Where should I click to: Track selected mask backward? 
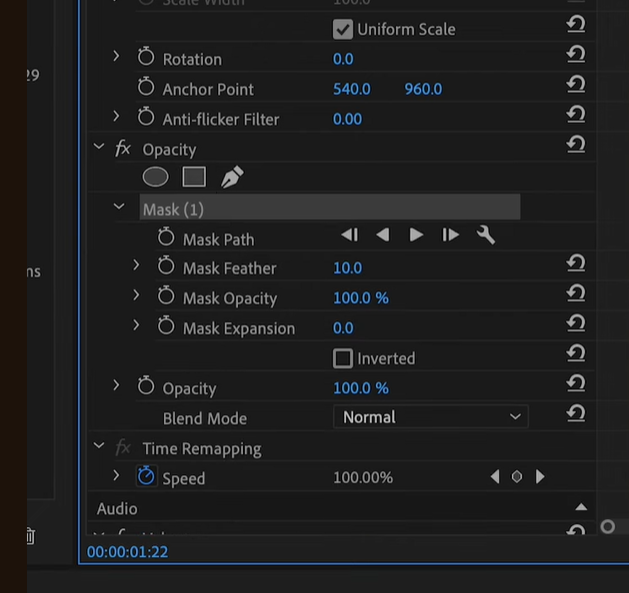point(383,235)
